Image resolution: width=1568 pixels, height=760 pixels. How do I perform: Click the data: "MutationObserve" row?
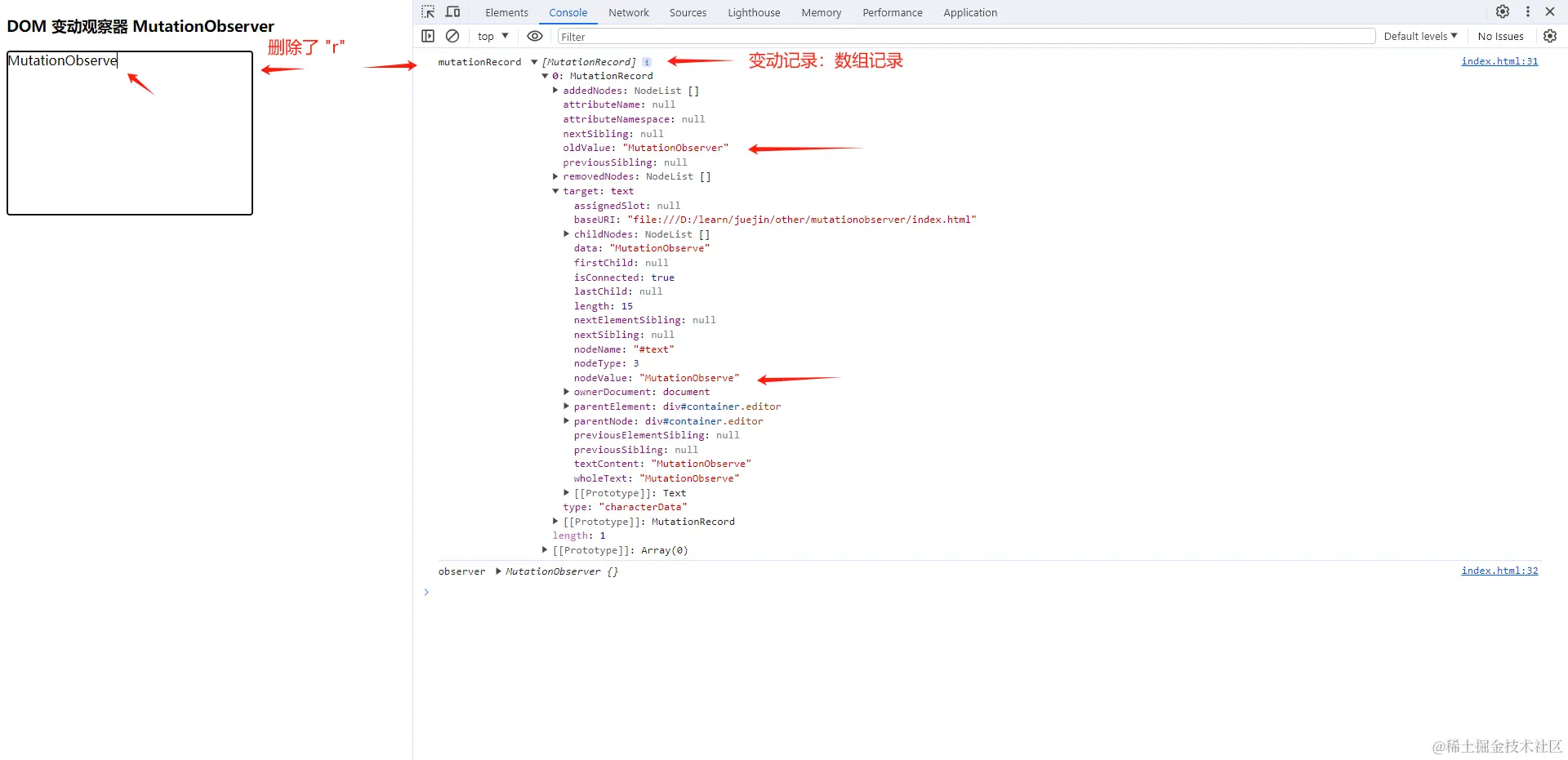pos(642,248)
